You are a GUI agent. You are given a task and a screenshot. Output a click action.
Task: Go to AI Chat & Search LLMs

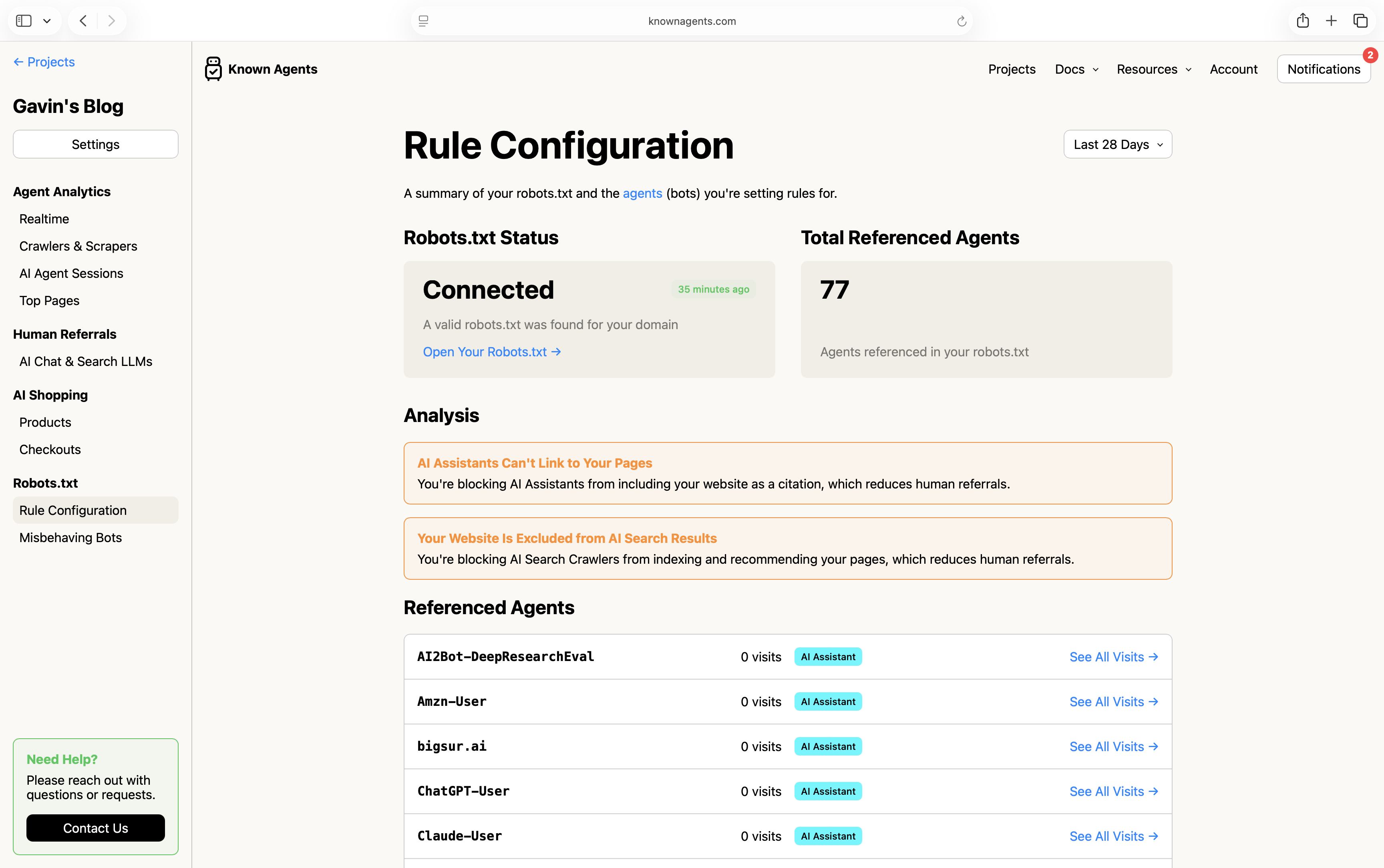tap(86, 362)
